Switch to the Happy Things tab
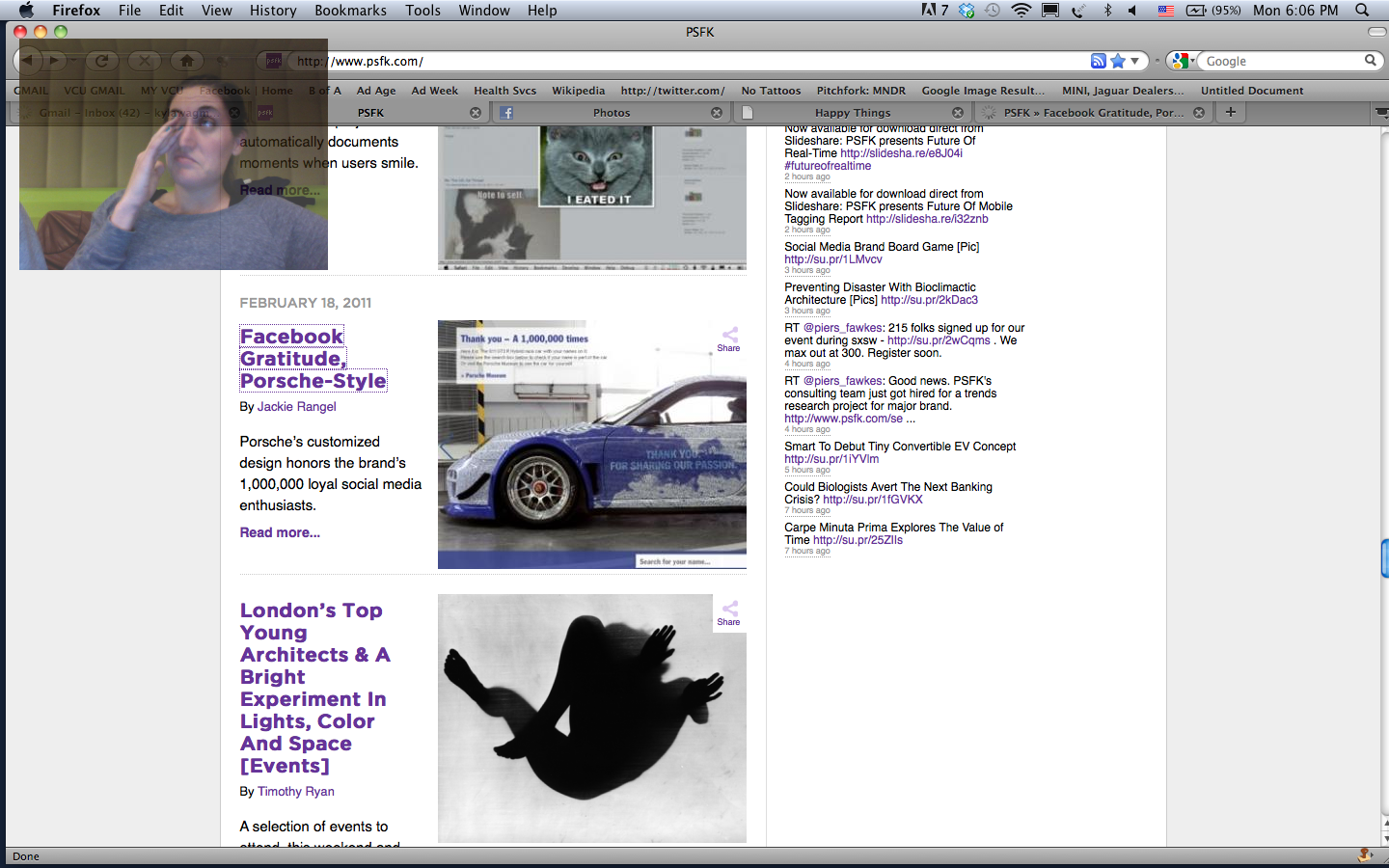Viewport: 1389px width, 868px height. pyautogui.click(x=853, y=113)
